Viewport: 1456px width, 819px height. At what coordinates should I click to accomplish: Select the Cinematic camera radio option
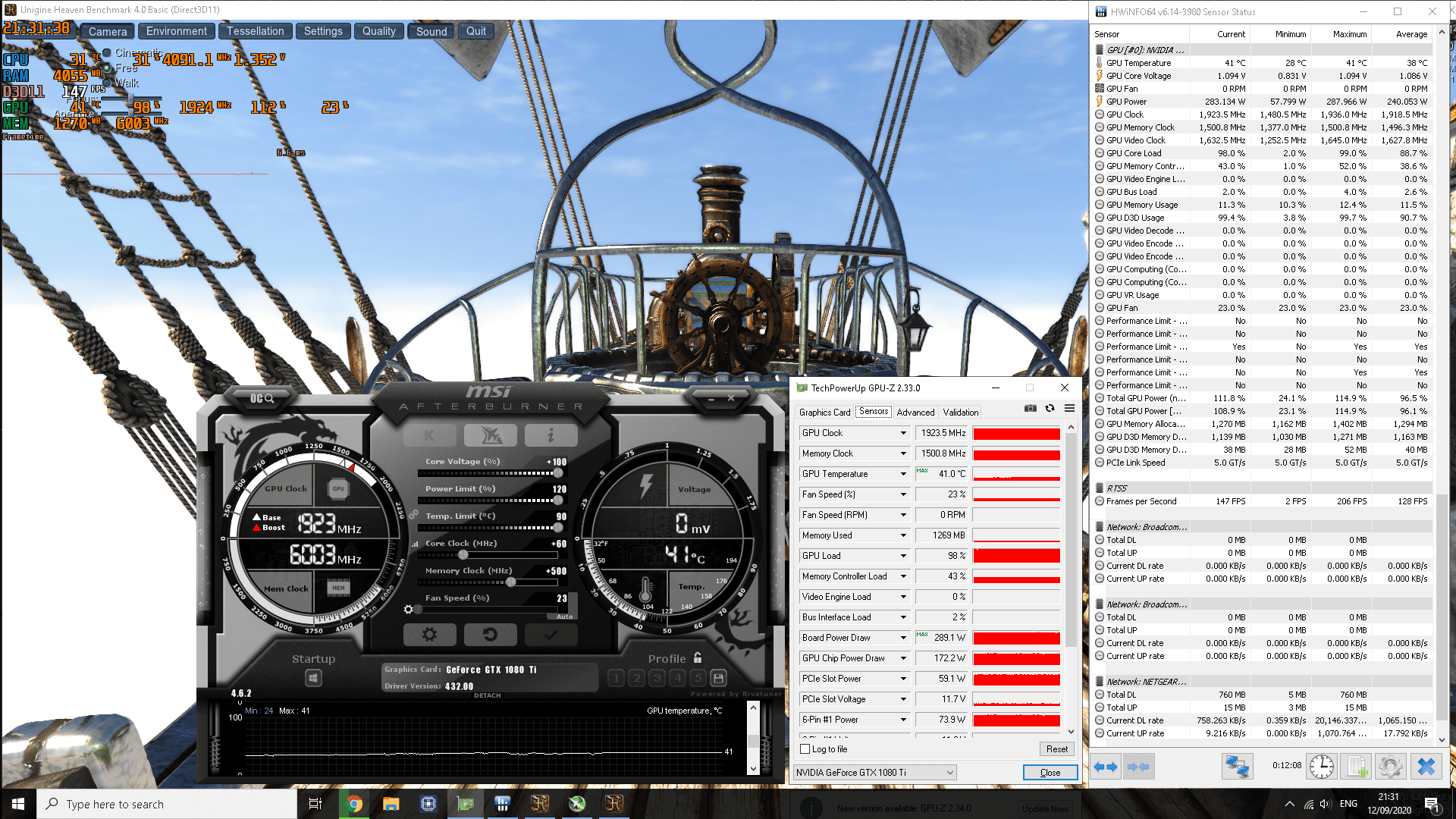[x=107, y=53]
